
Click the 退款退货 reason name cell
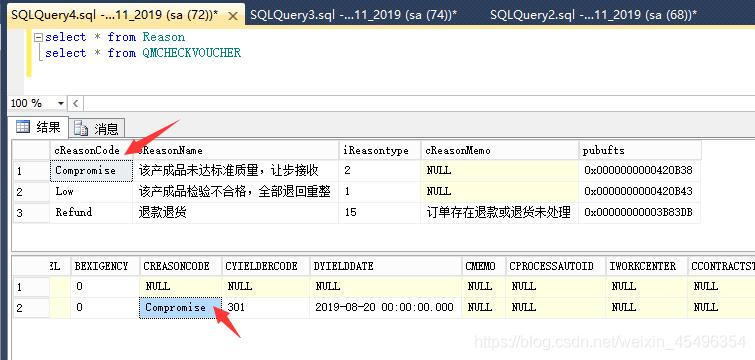235,212
